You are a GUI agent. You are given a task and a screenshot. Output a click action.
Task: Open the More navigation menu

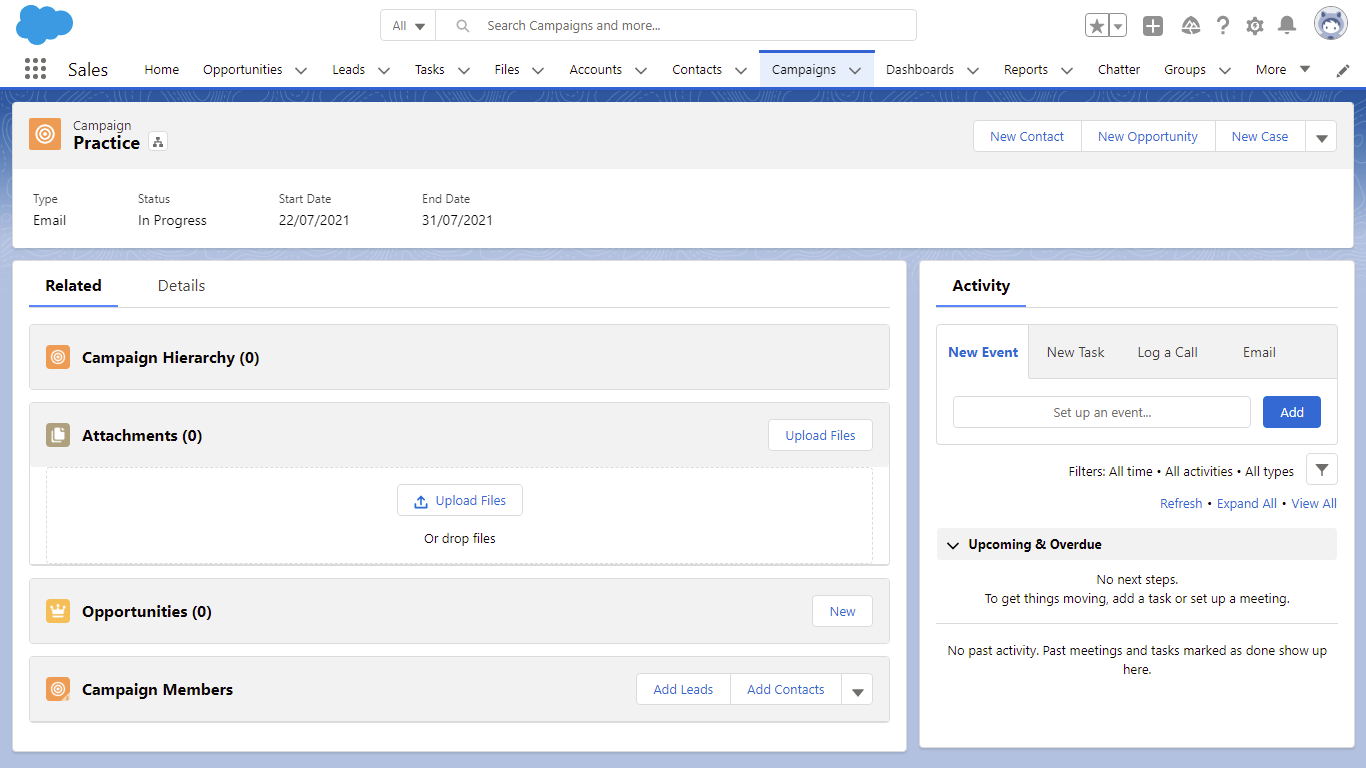point(1283,69)
